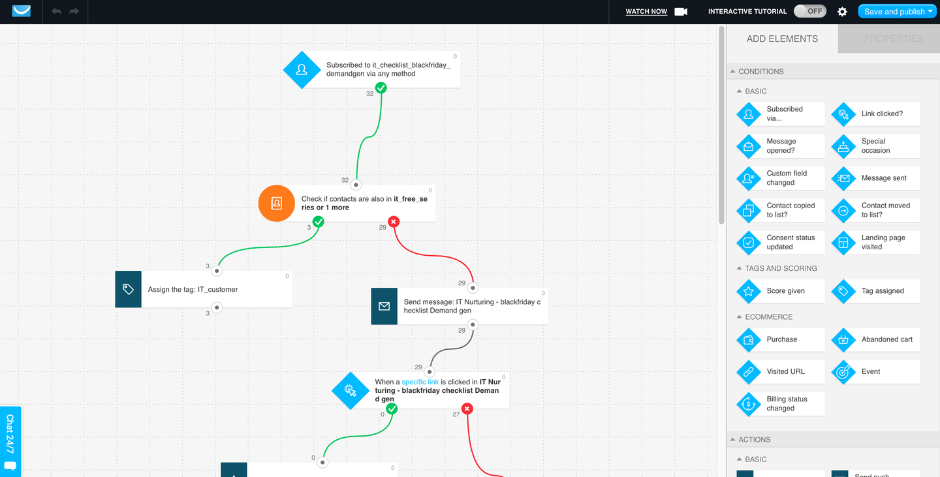Select the Subscribed via condition icon

point(748,114)
